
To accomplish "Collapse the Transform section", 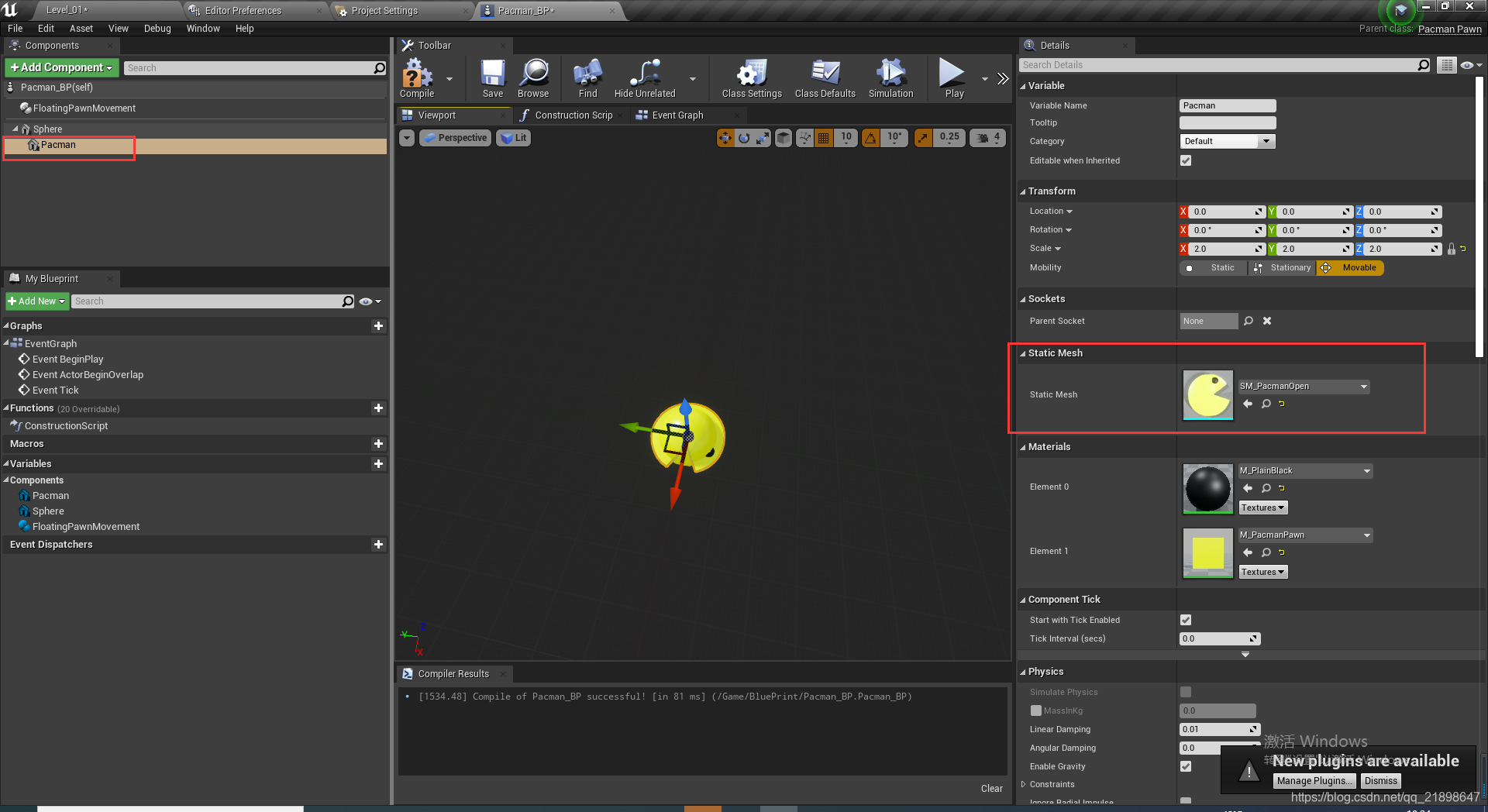I will [1023, 191].
